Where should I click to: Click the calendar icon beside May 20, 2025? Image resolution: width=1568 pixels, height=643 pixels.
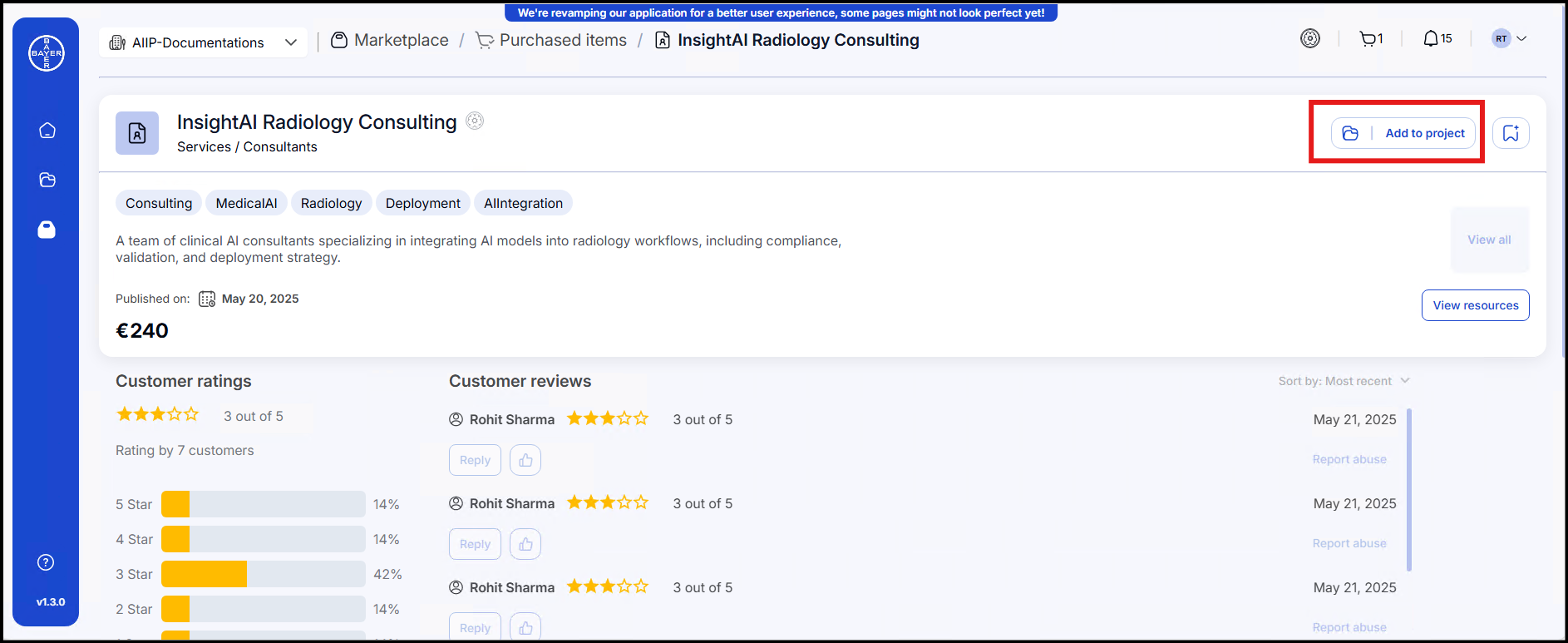point(207,299)
